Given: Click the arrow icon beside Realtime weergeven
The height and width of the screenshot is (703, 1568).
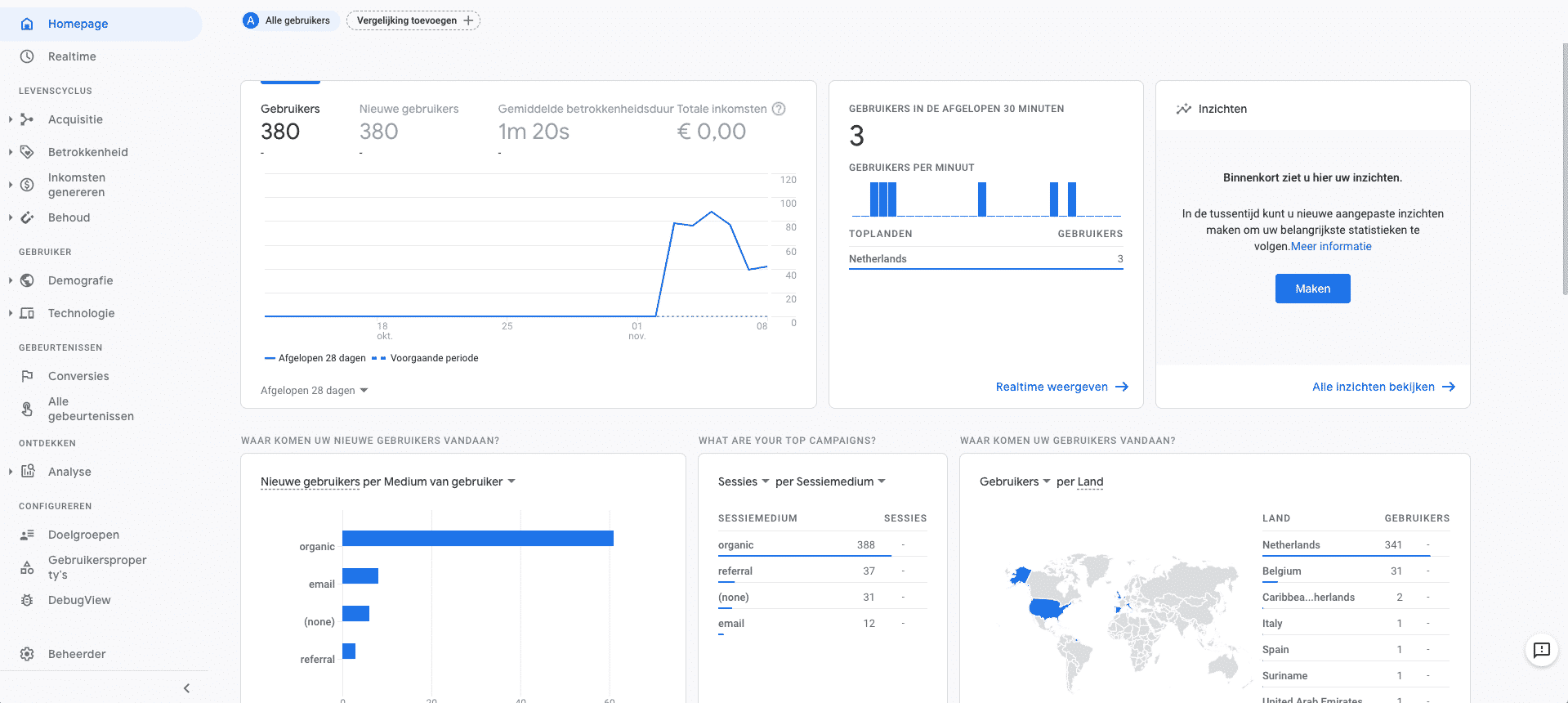Looking at the screenshot, I should coord(1122,387).
